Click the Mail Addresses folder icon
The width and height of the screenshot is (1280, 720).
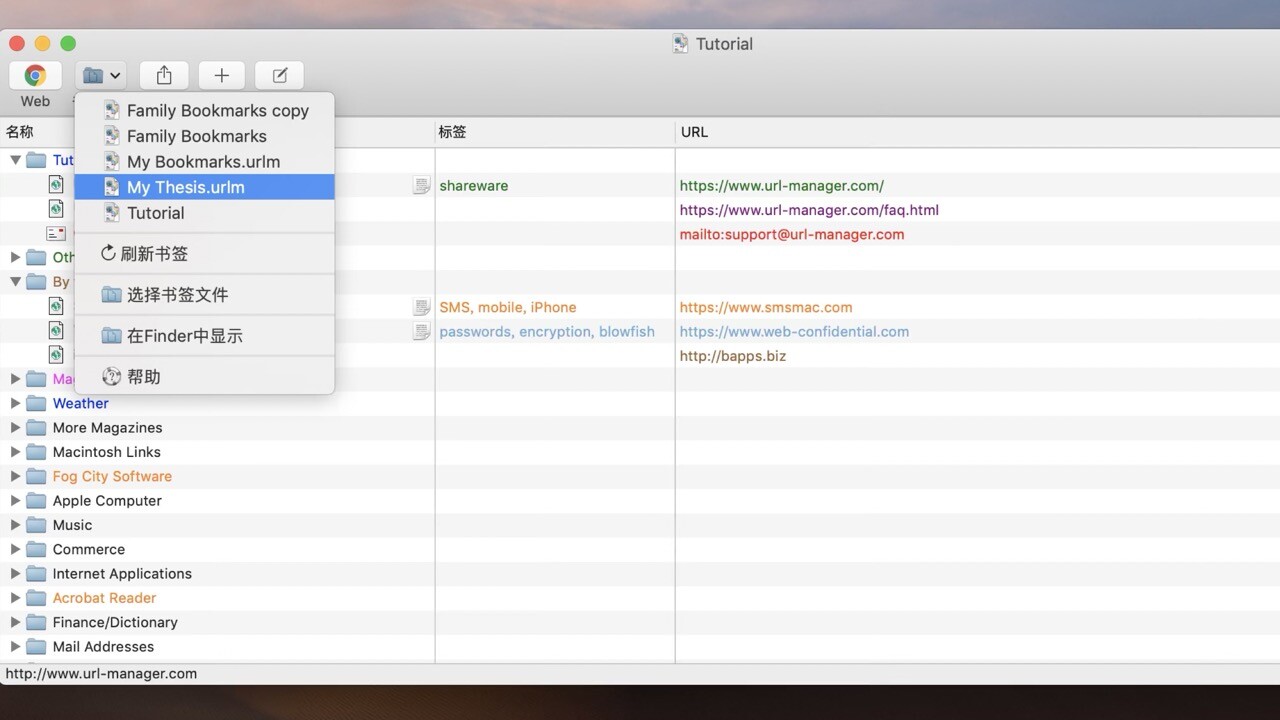(36, 646)
